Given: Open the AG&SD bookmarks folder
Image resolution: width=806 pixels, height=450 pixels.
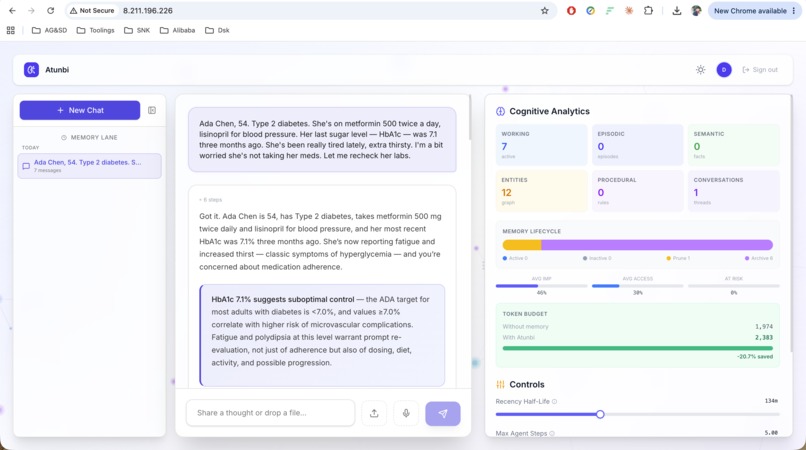Looking at the screenshot, I should click(x=49, y=30).
